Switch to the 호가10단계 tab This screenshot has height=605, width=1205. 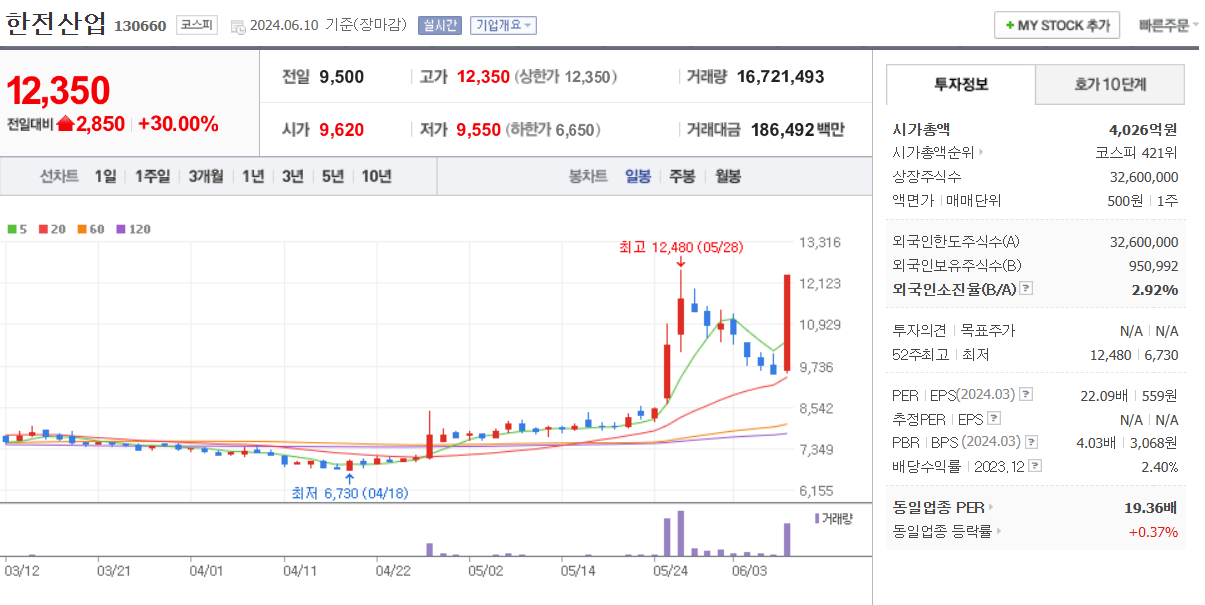1110,84
